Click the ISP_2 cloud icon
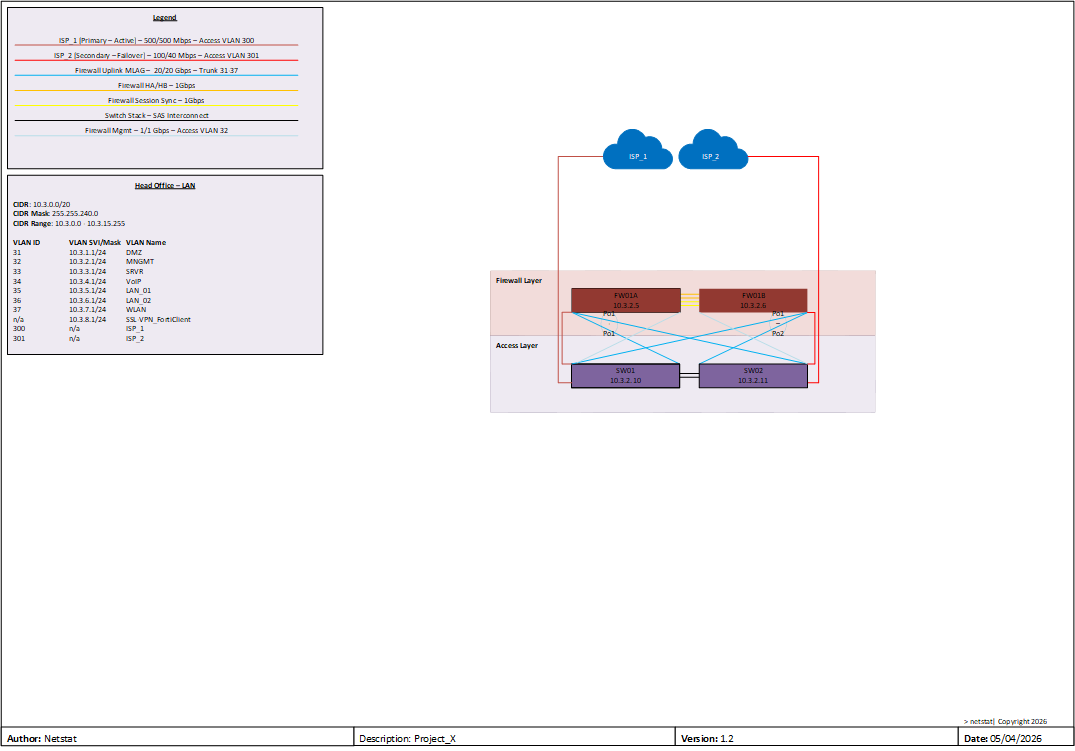 (x=712, y=150)
